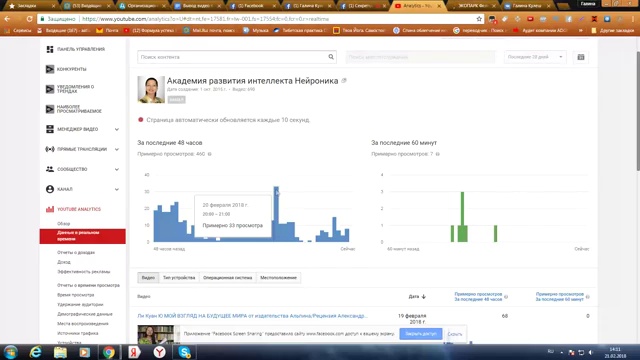Select the Видео tab
Image resolution: width=640 pixels, height=360 pixels.
(x=148, y=278)
